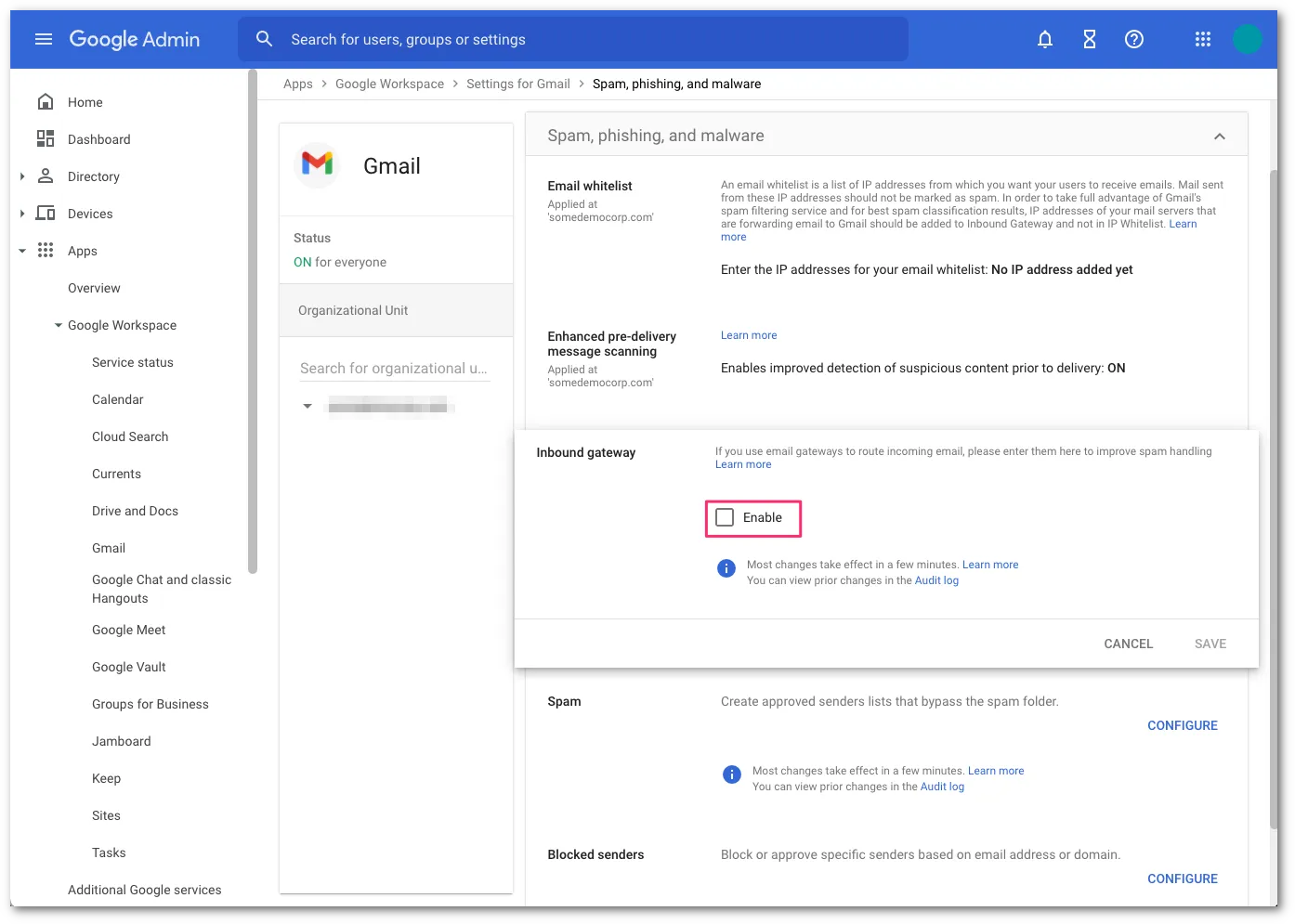Open the Help question mark icon
This screenshot has height=924, width=1295.
click(x=1133, y=39)
